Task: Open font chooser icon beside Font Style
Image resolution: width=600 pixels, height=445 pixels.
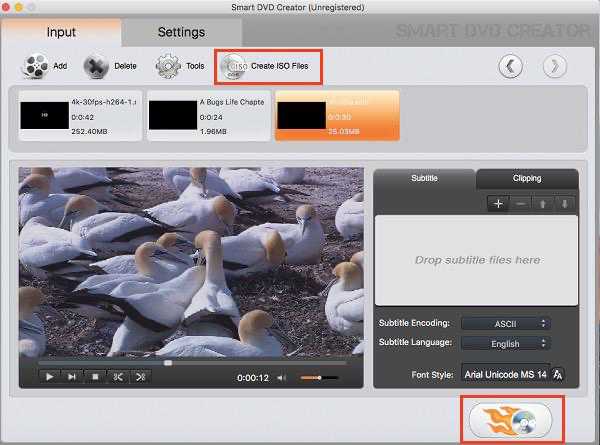Action: coord(558,374)
